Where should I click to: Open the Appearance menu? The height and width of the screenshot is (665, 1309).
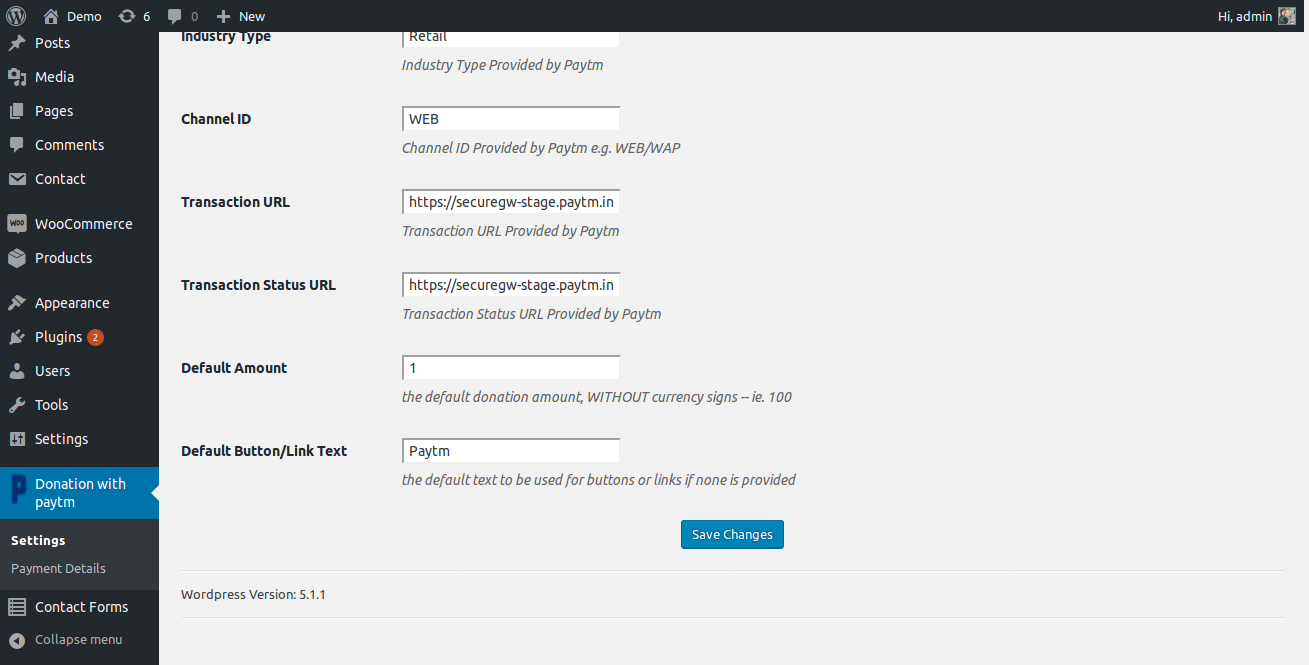[x=72, y=303]
